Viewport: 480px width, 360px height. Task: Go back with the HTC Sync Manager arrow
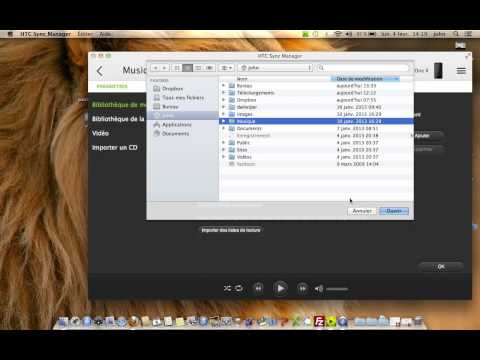(x=100, y=71)
